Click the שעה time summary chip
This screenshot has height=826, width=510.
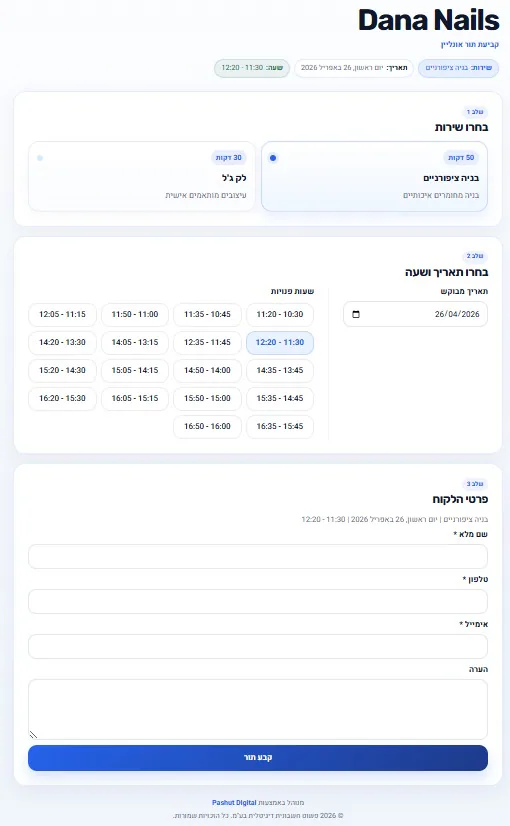(252, 68)
